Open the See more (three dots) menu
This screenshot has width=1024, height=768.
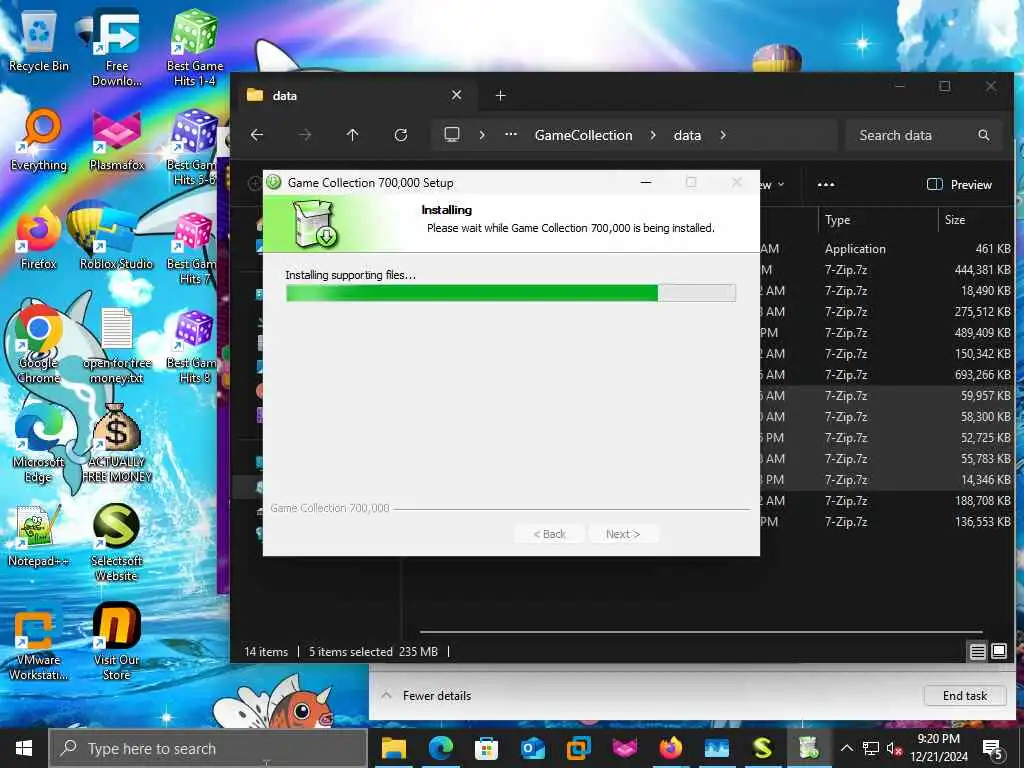coord(826,185)
